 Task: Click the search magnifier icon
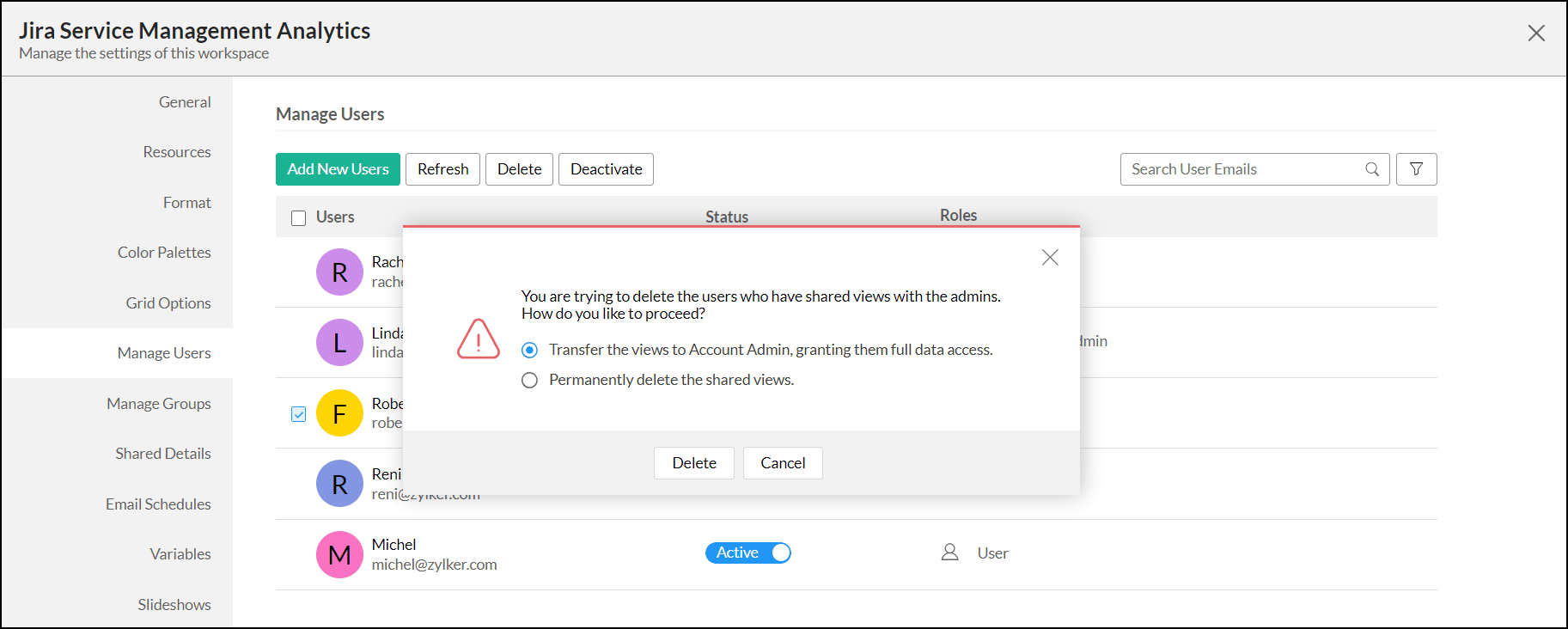tap(1372, 169)
